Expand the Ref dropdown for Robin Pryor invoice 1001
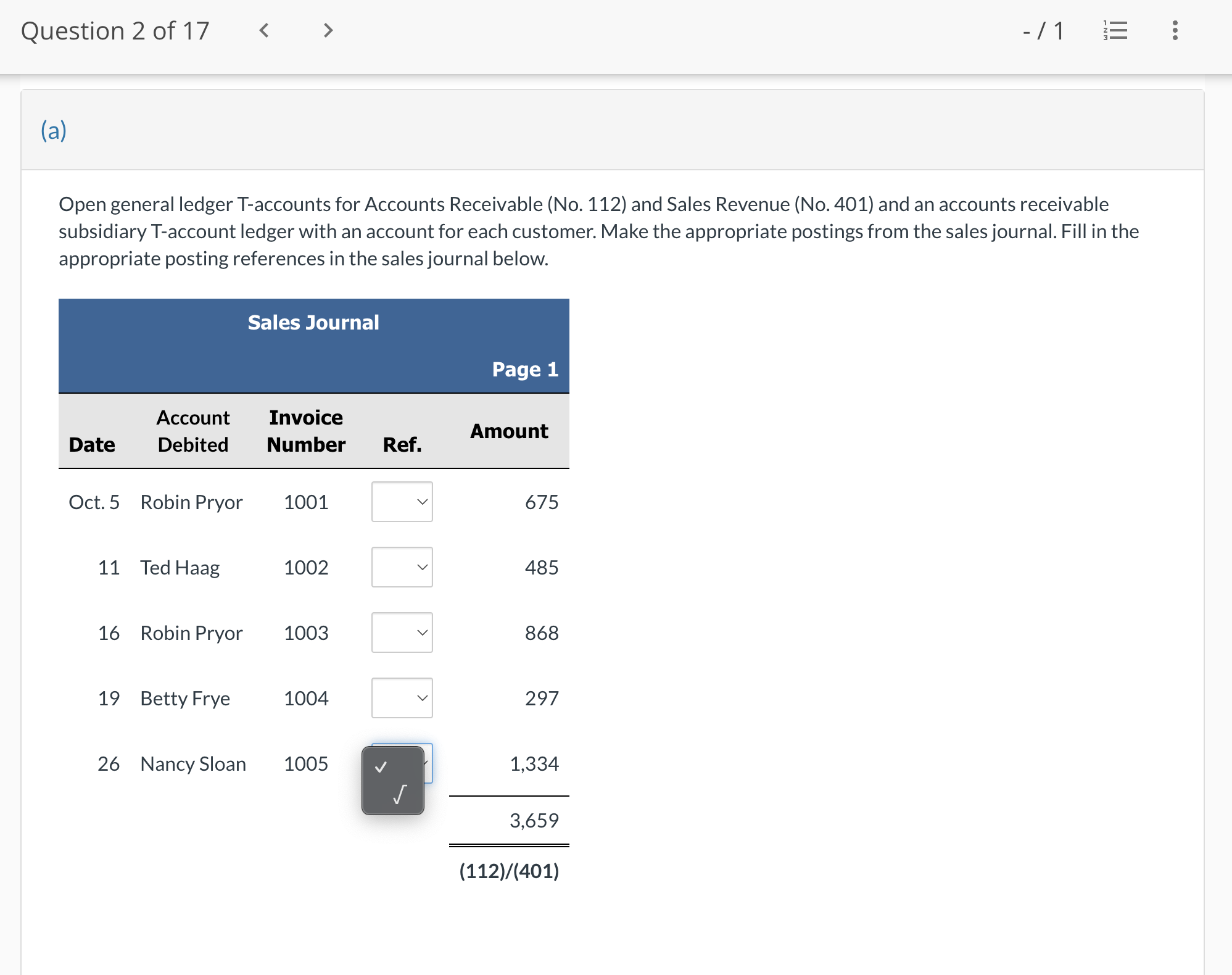Viewport: 1232px width, 975px height. tap(402, 502)
